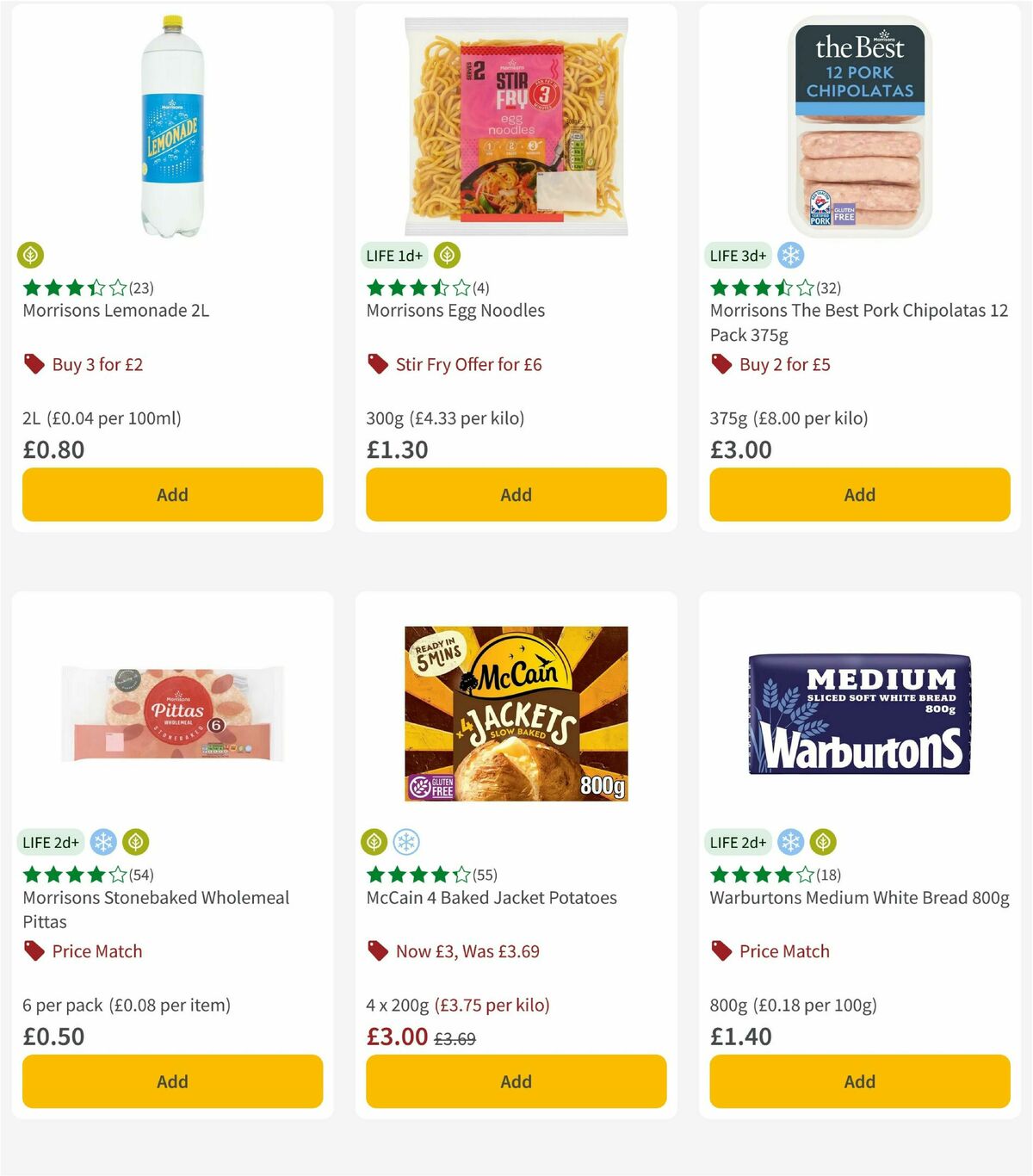The width and height of the screenshot is (1033, 1176).
Task: Click the star rating on McCain Jacket Potatoes
Action: point(413,874)
